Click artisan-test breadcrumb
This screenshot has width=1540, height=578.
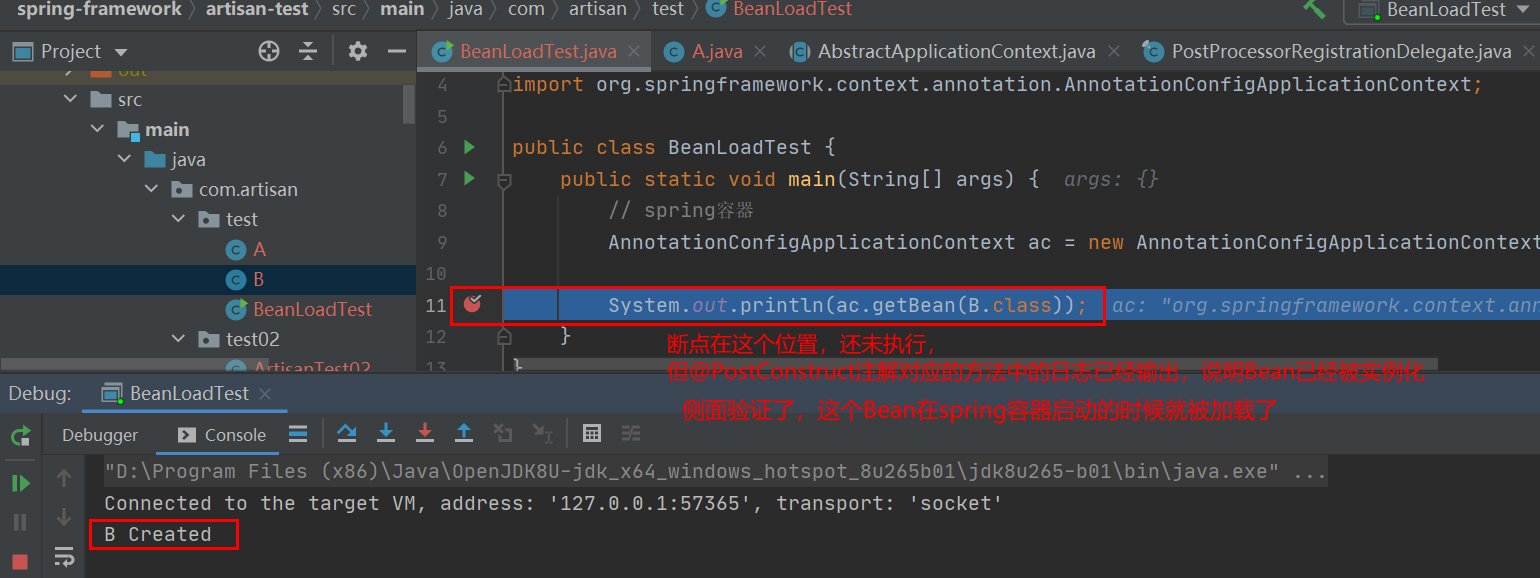pyautogui.click(x=257, y=9)
